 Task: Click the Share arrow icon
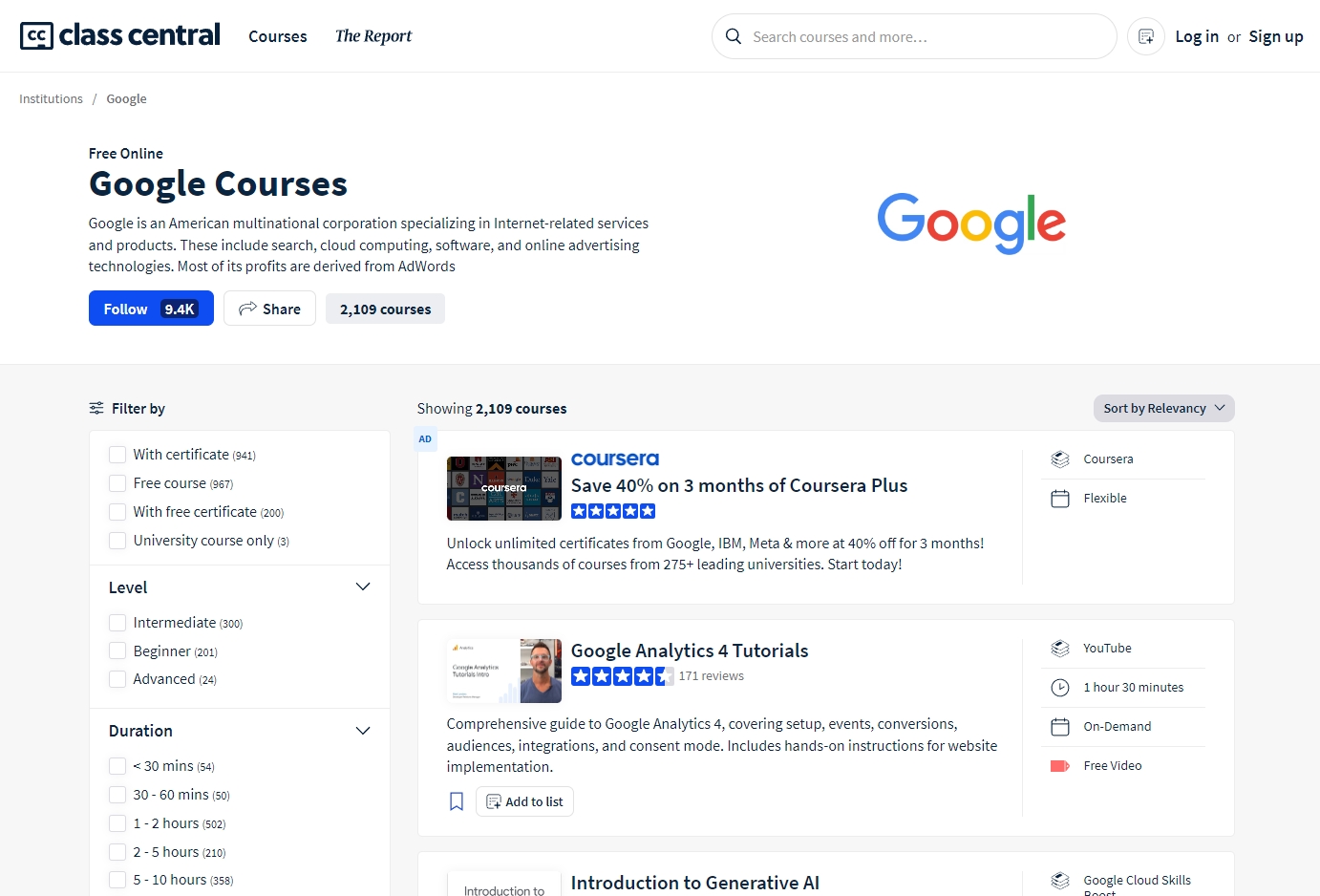(x=247, y=309)
